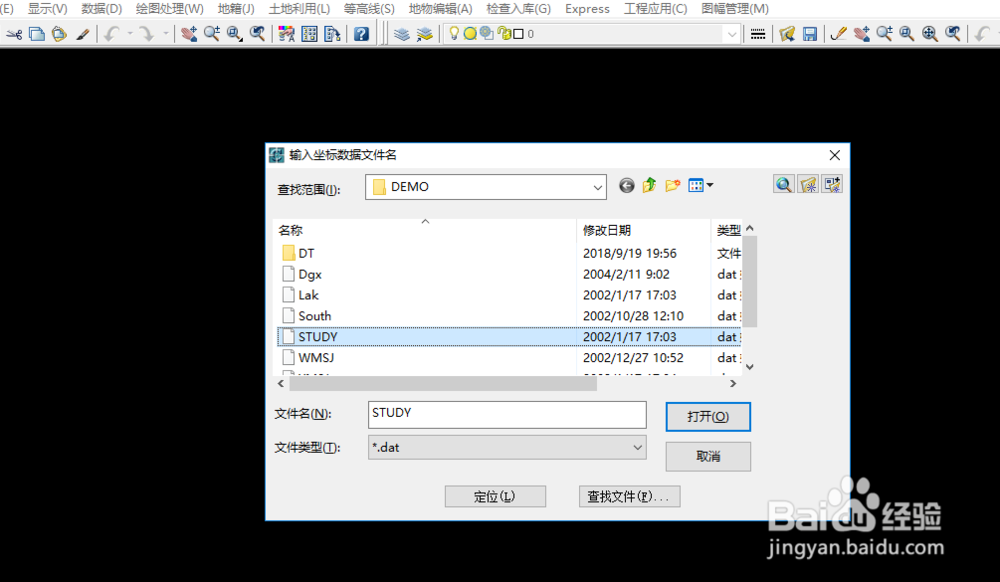Click the Zoom Extents crosshair magnifier icon

point(930,34)
